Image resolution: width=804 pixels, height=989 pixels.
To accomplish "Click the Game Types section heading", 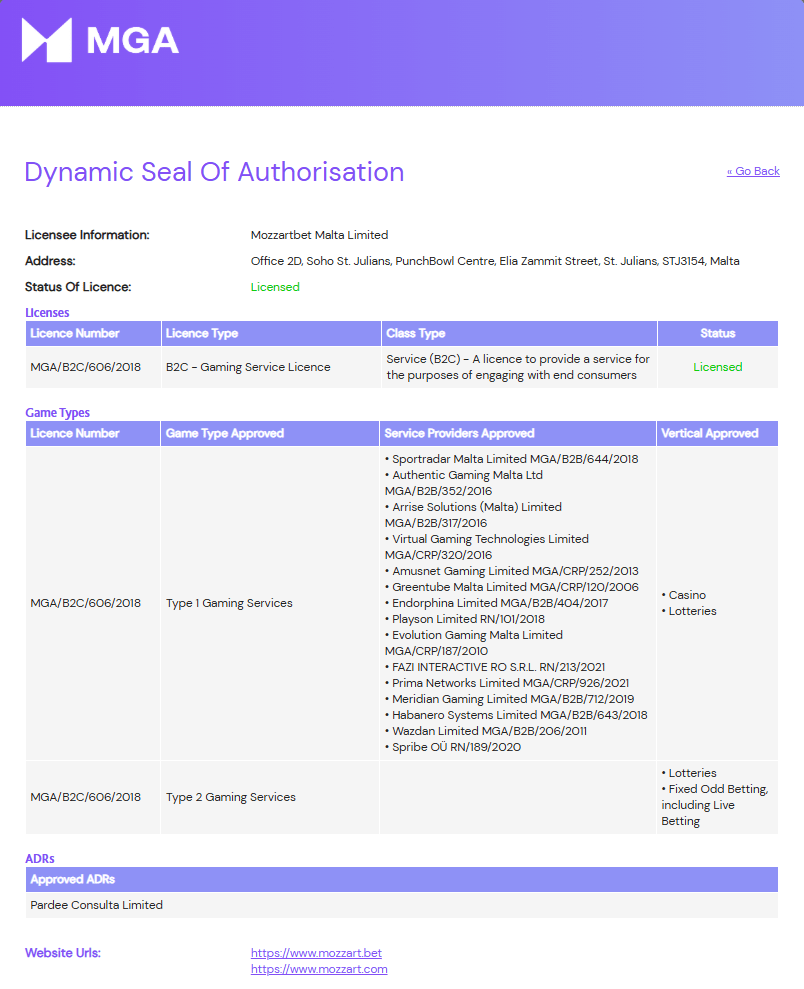I will tap(57, 413).
